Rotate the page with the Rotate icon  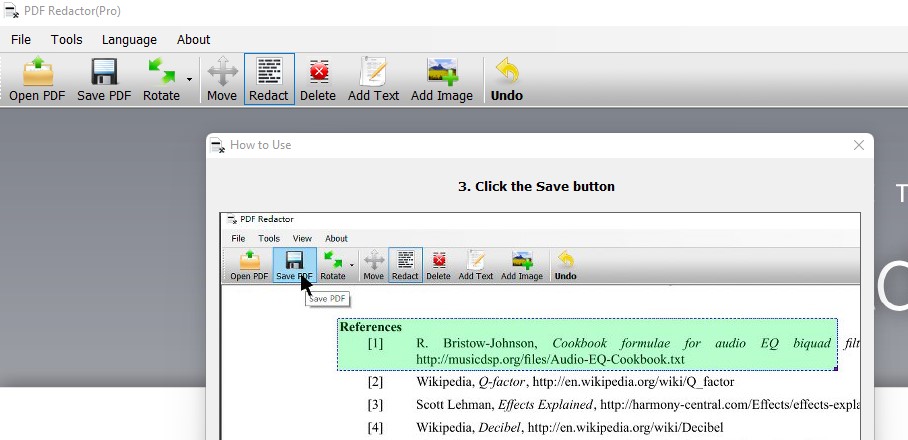[x=161, y=79]
